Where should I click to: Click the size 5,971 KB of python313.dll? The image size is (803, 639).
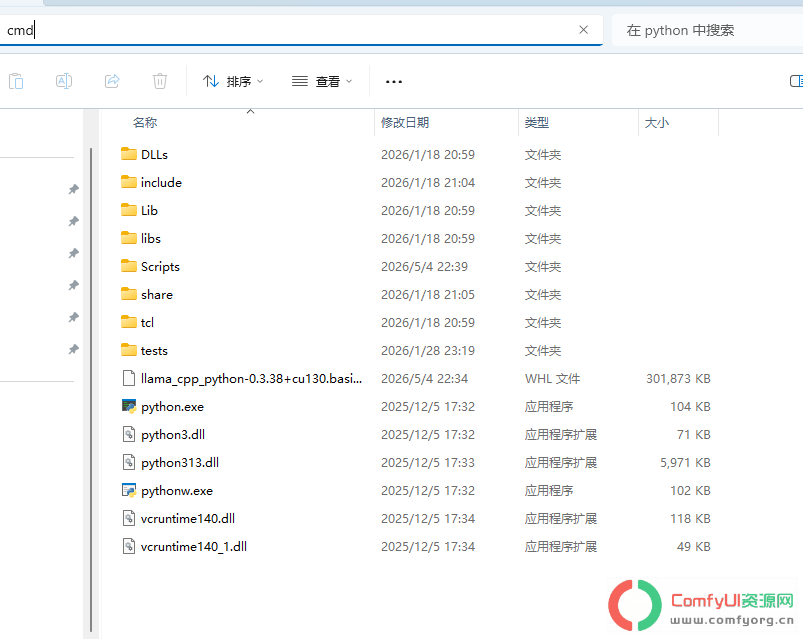click(685, 463)
